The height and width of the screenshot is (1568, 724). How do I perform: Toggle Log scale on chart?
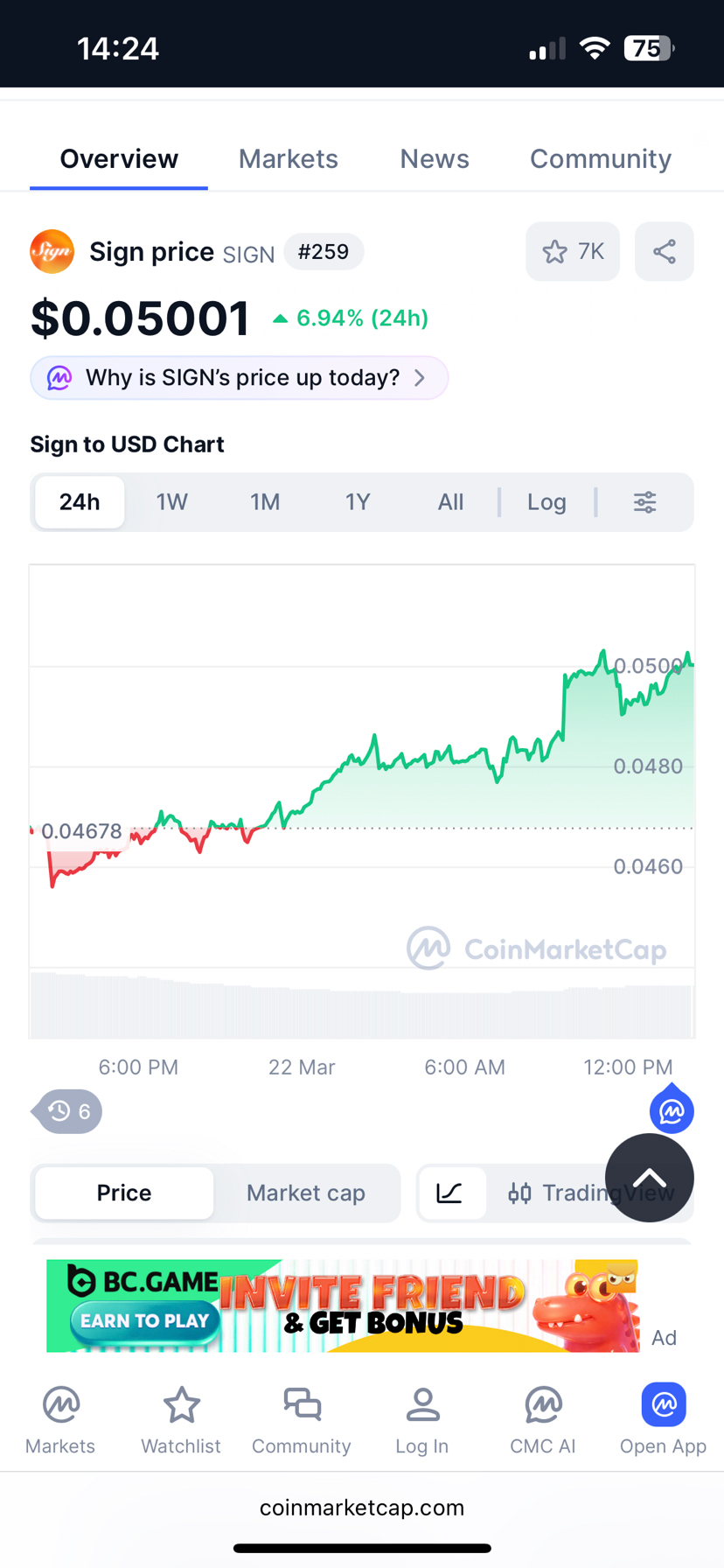(x=546, y=502)
